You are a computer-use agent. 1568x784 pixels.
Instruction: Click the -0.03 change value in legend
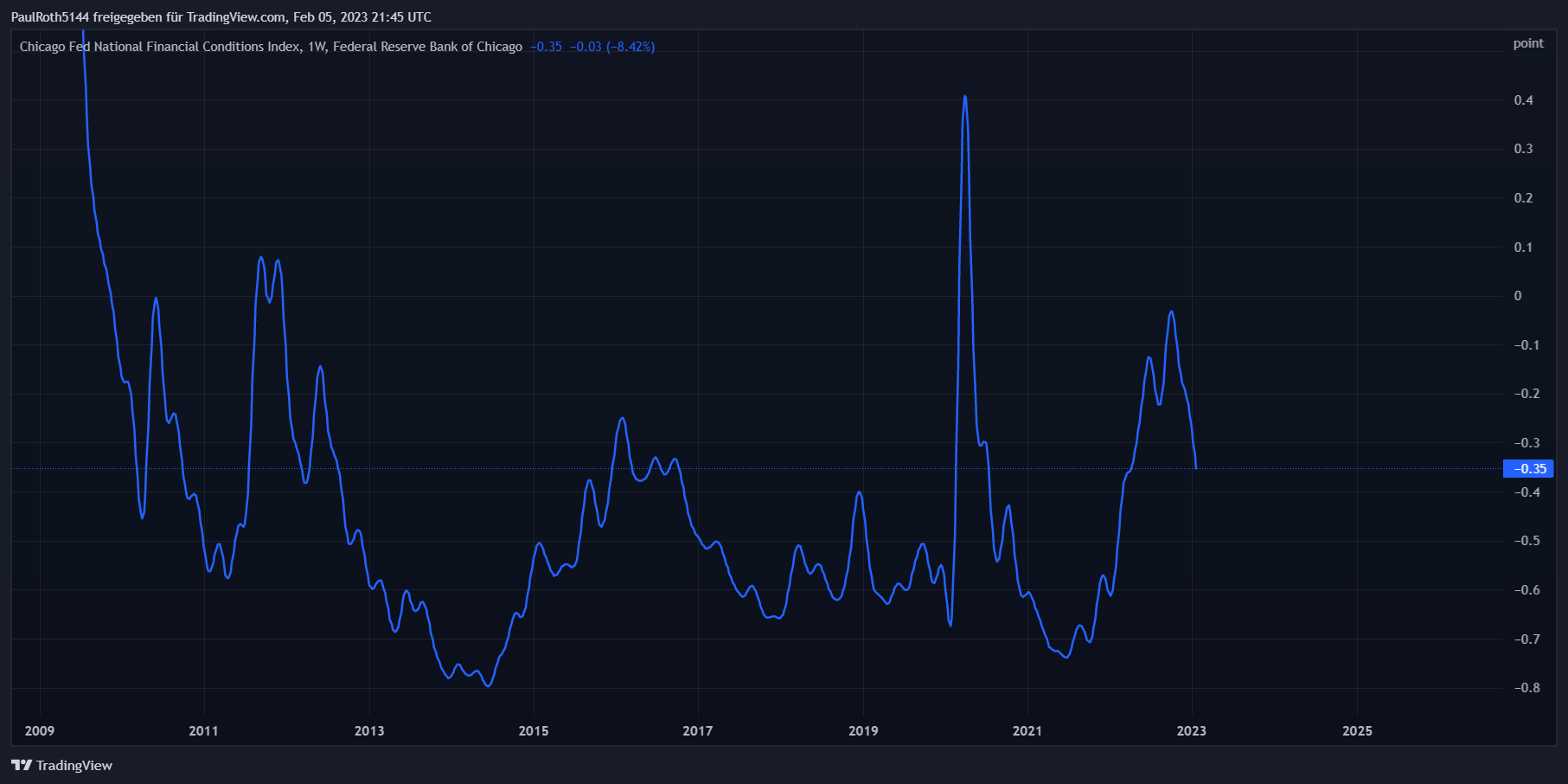pyautogui.click(x=586, y=47)
